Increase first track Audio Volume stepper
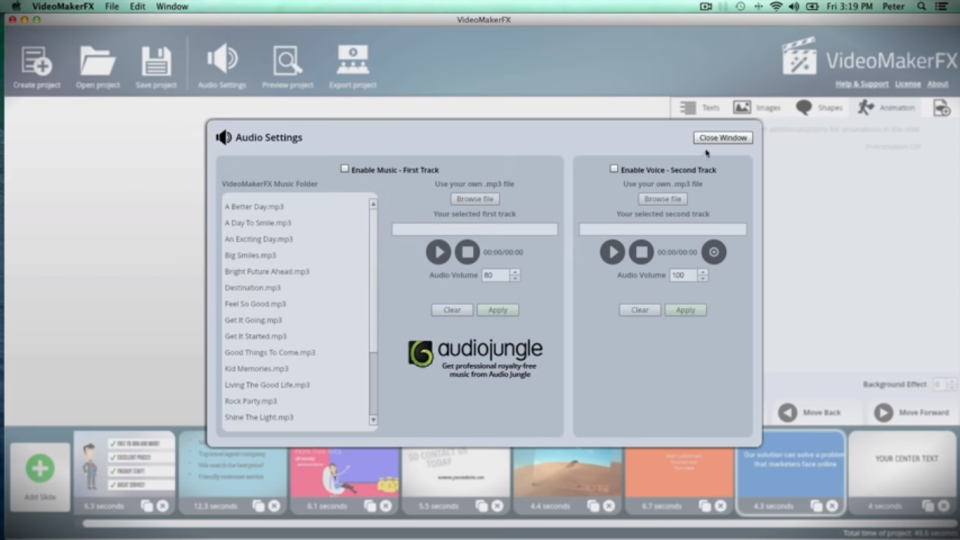960x540 pixels. [x=515, y=272]
